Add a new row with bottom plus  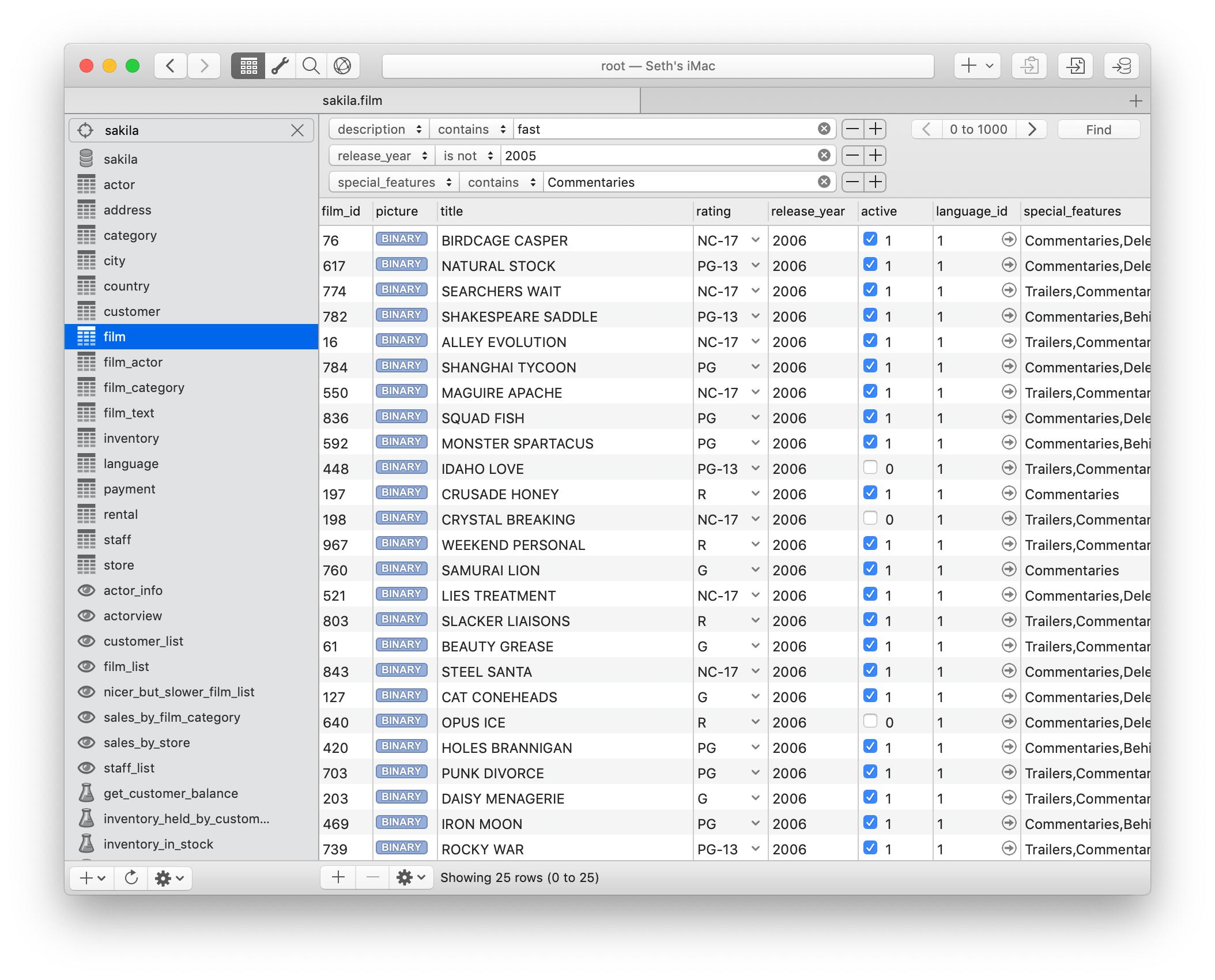(x=338, y=877)
